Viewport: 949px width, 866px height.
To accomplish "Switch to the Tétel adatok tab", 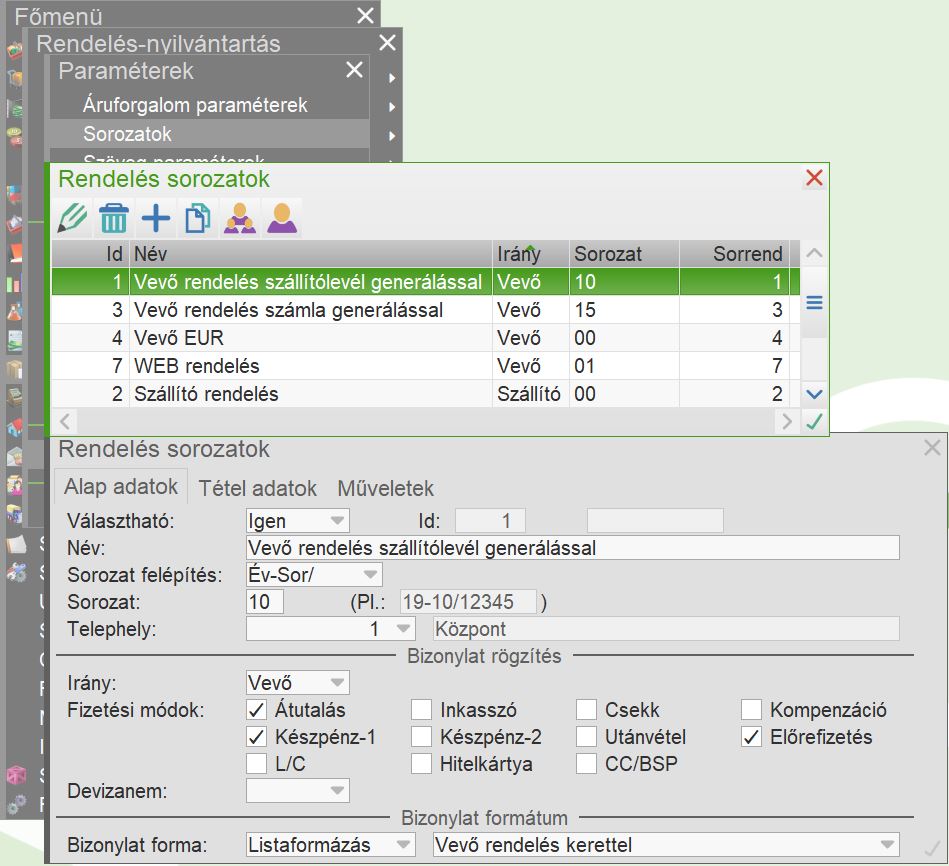I will coord(258,488).
